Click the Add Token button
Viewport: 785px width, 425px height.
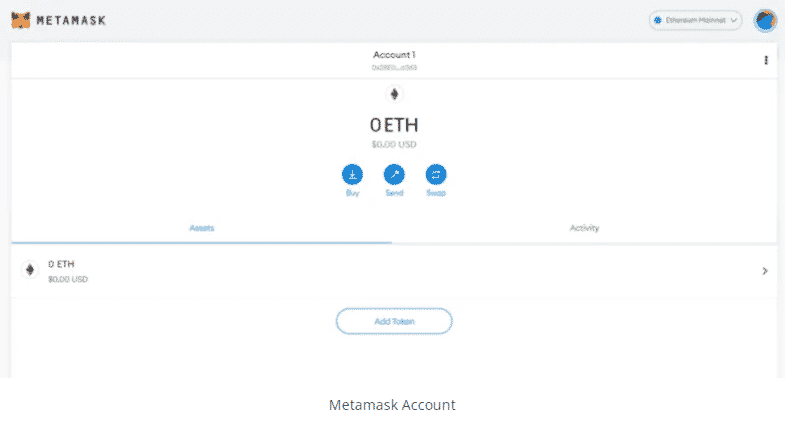(x=394, y=321)
